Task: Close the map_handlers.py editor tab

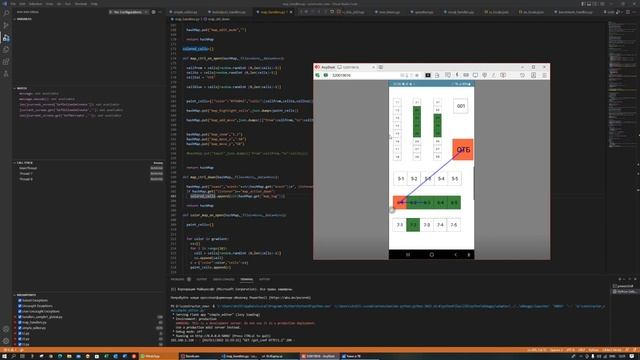Action: tap(291, 12)
